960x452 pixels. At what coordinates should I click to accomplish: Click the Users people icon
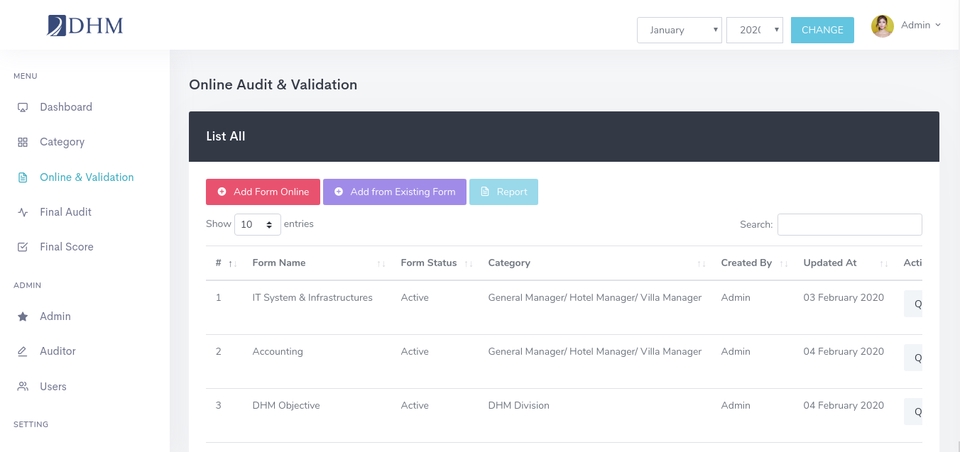(x=23, y=386)
